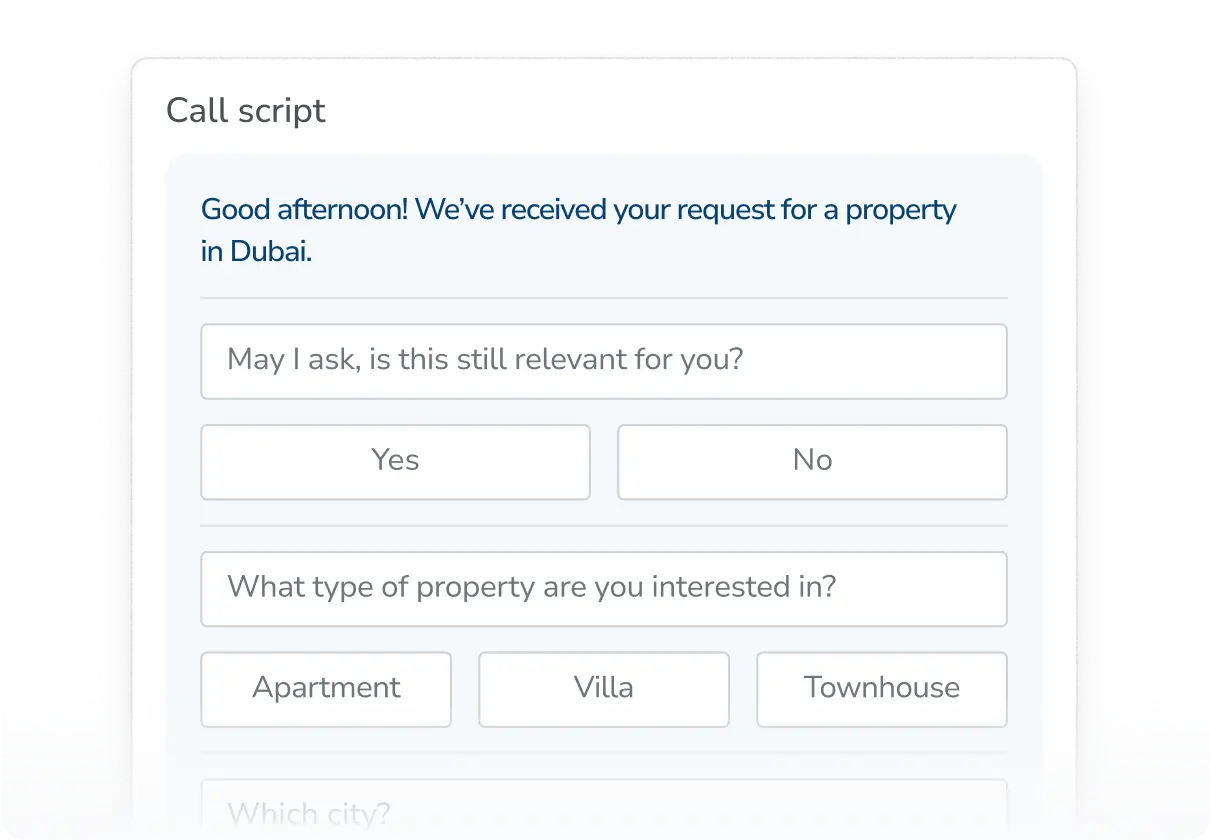Click the 'May I ask, is this still relevant' field
Viewport: 1210px width, 840px height.
pyautogui.click(x=603, y=361)
